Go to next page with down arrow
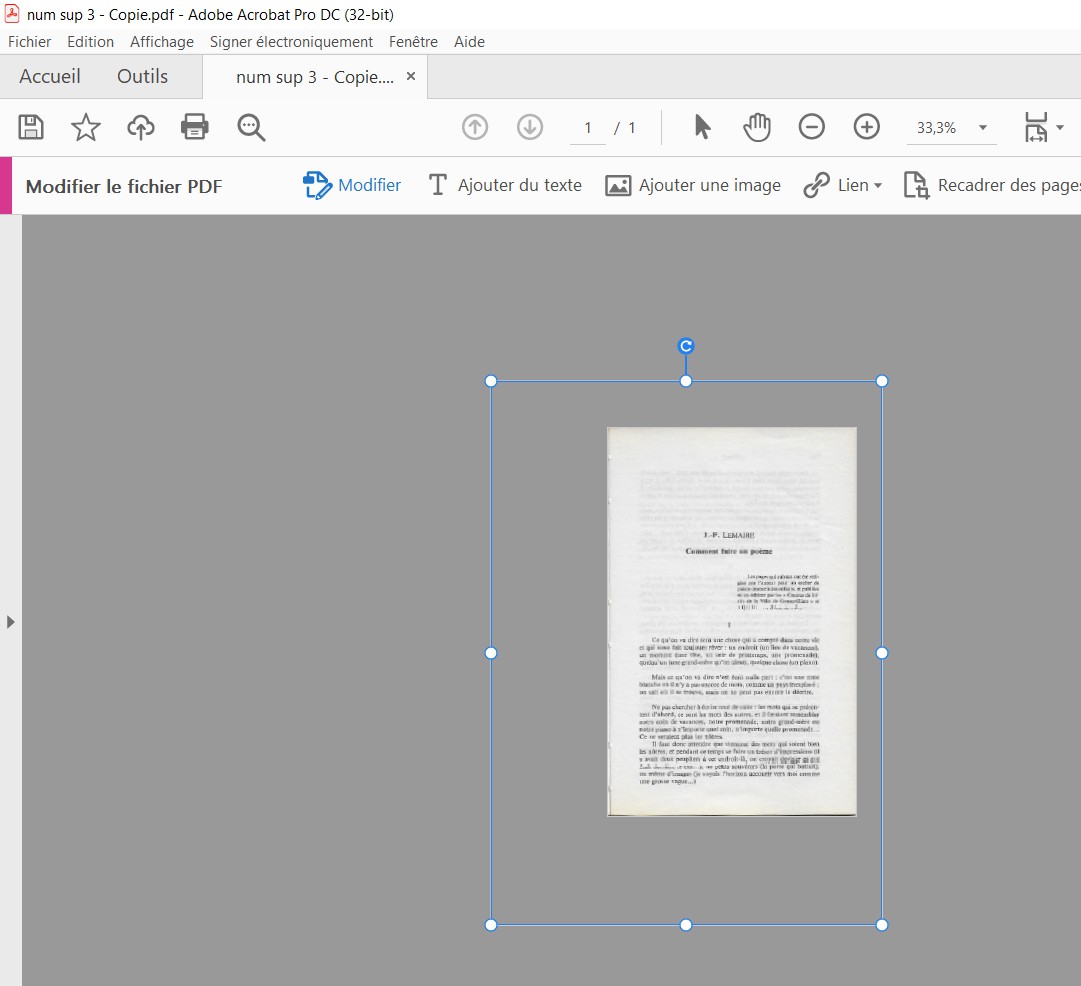 [529, 127]
